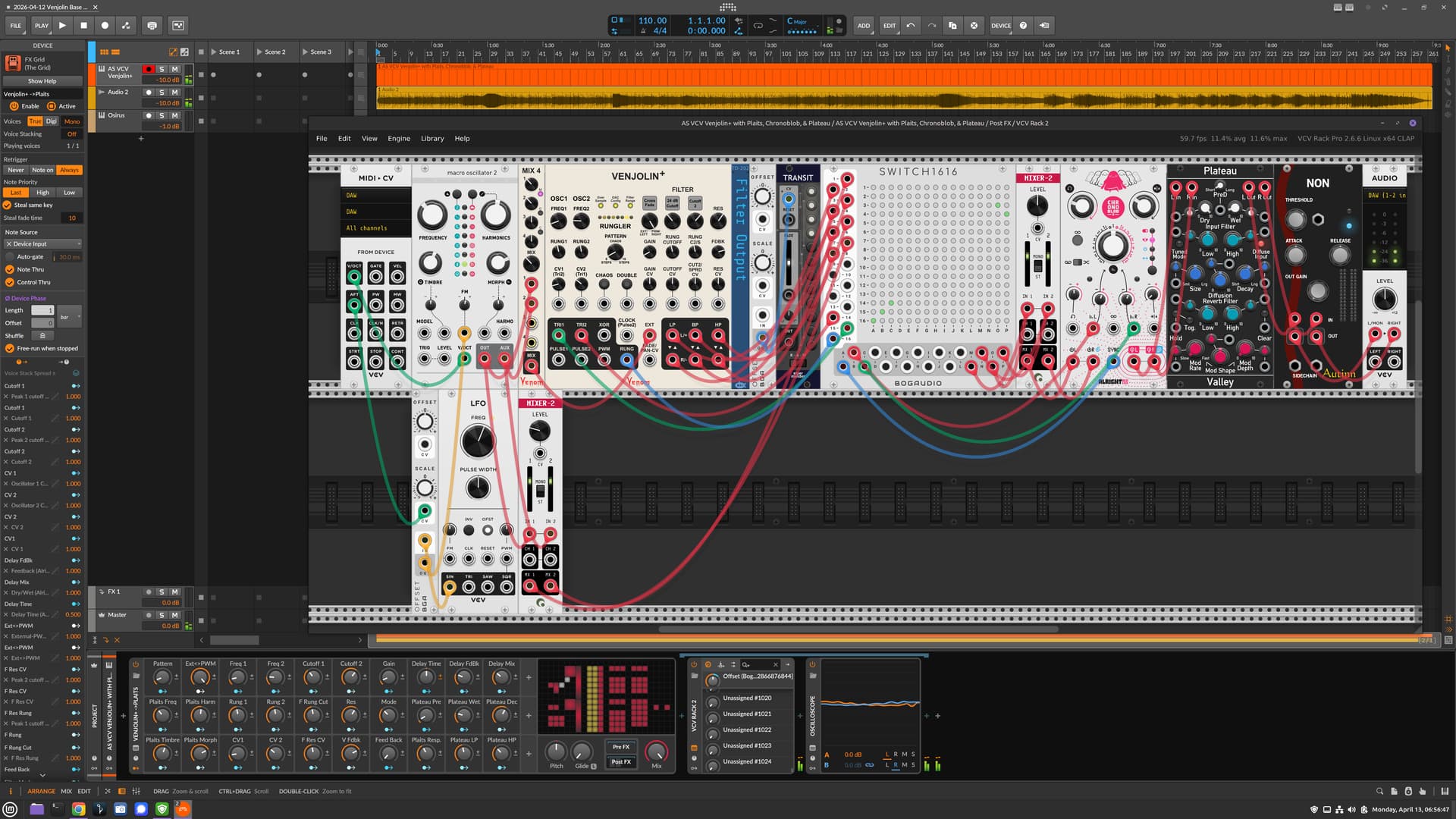Open the Device Input note source dropdown
The image size is (1456, 819).
(x=42, y=244)
